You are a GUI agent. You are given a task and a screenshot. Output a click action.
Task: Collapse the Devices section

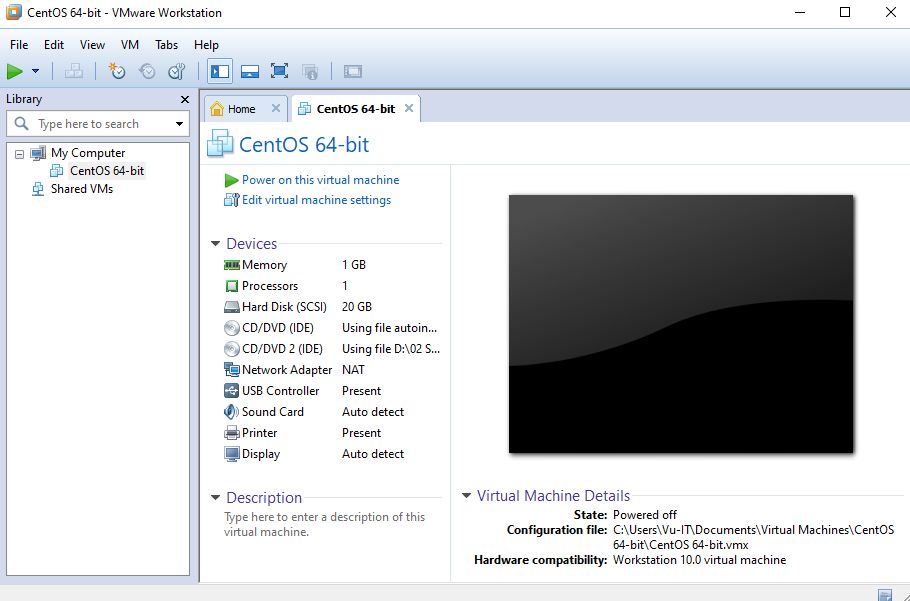(215, 243)
